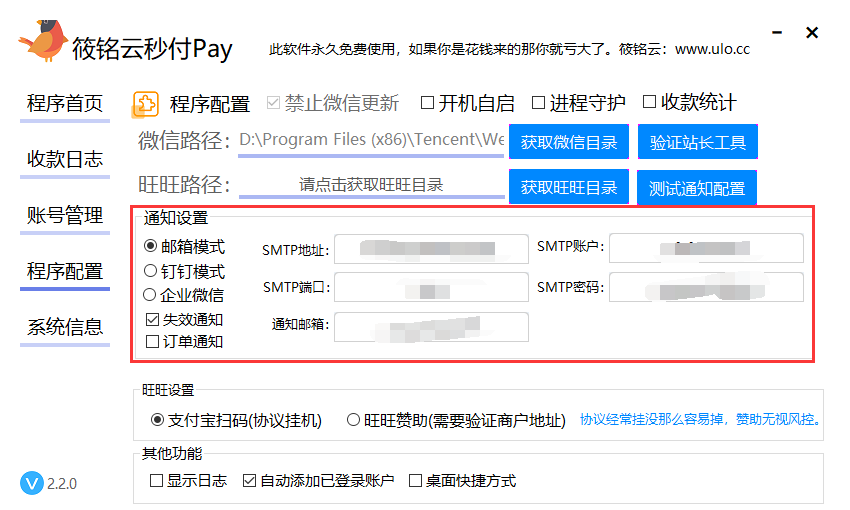
Task: Click the blue V version icon
Action: [31, 483]
